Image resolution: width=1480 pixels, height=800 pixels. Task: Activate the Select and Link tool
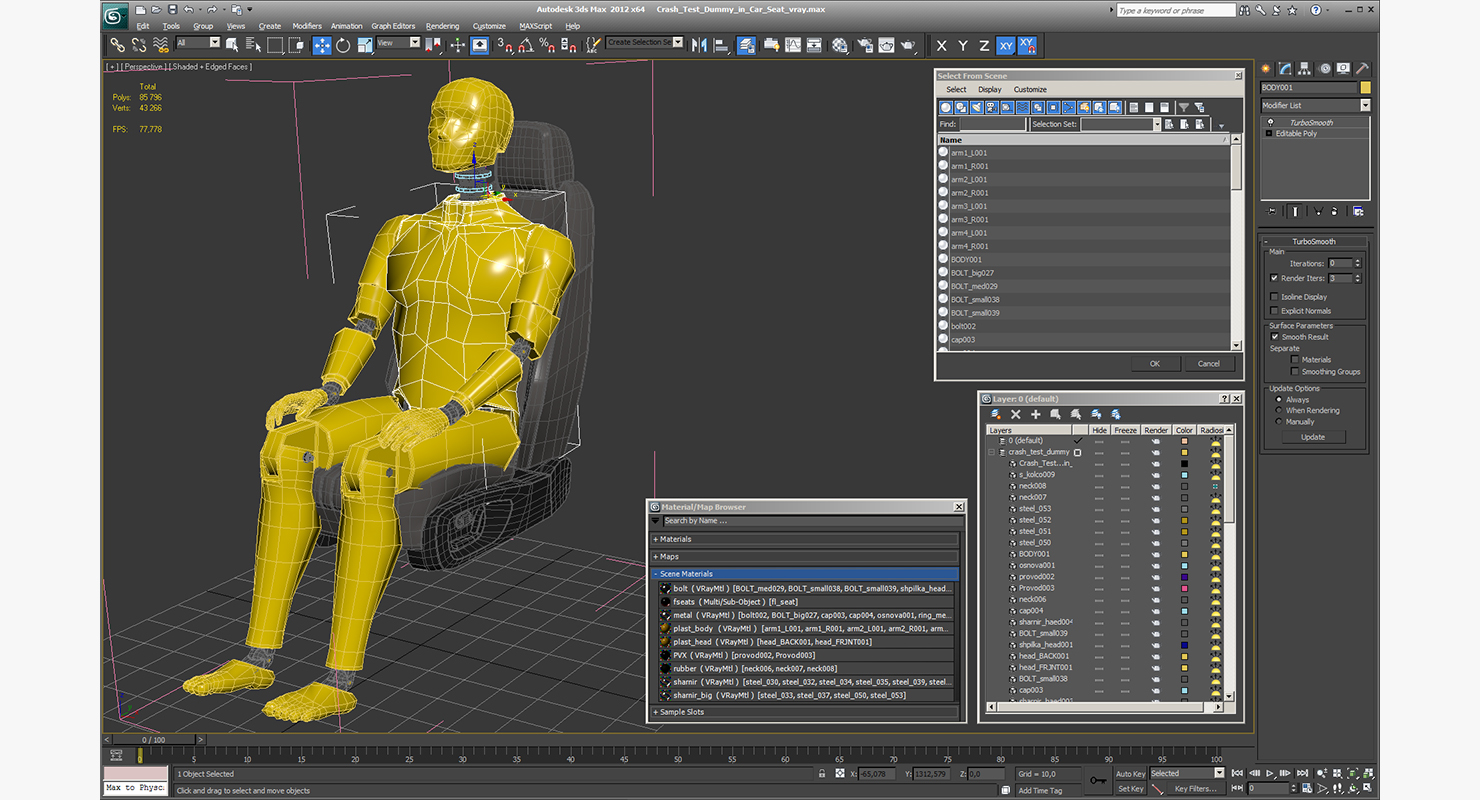[x=118, y=45]
